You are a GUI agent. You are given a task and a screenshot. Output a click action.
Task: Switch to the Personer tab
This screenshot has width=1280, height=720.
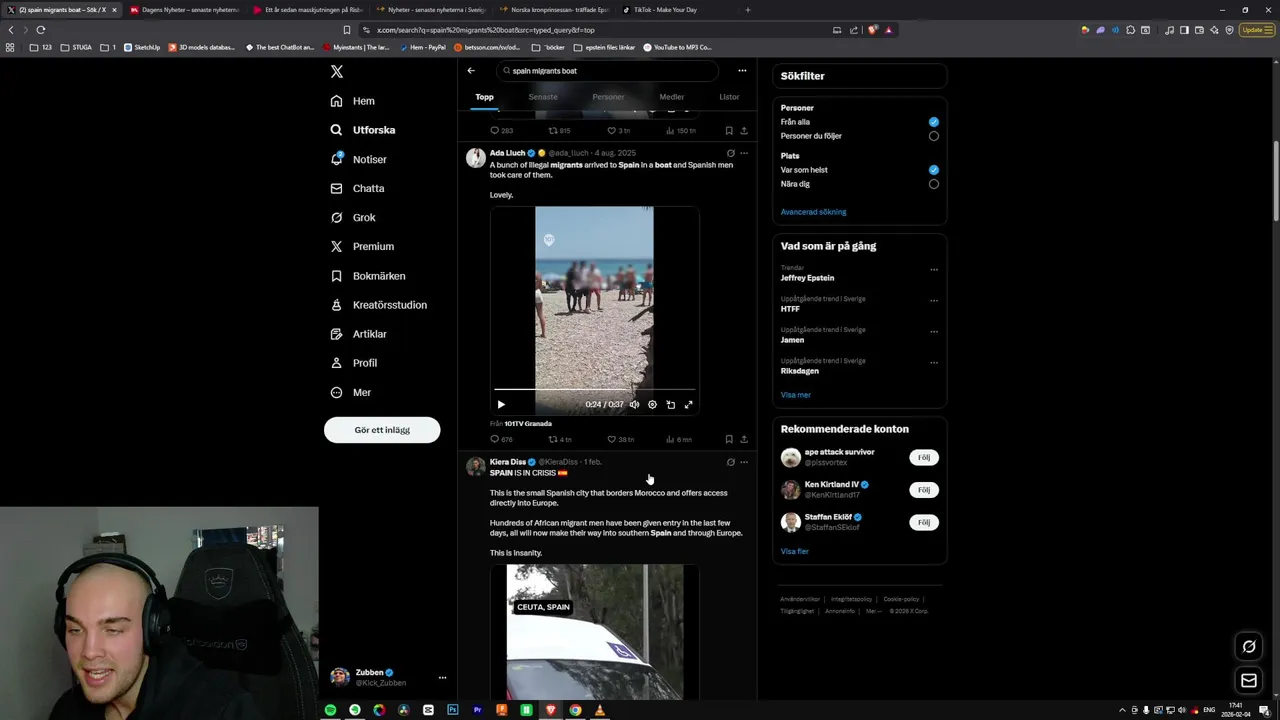pos(608,97)
